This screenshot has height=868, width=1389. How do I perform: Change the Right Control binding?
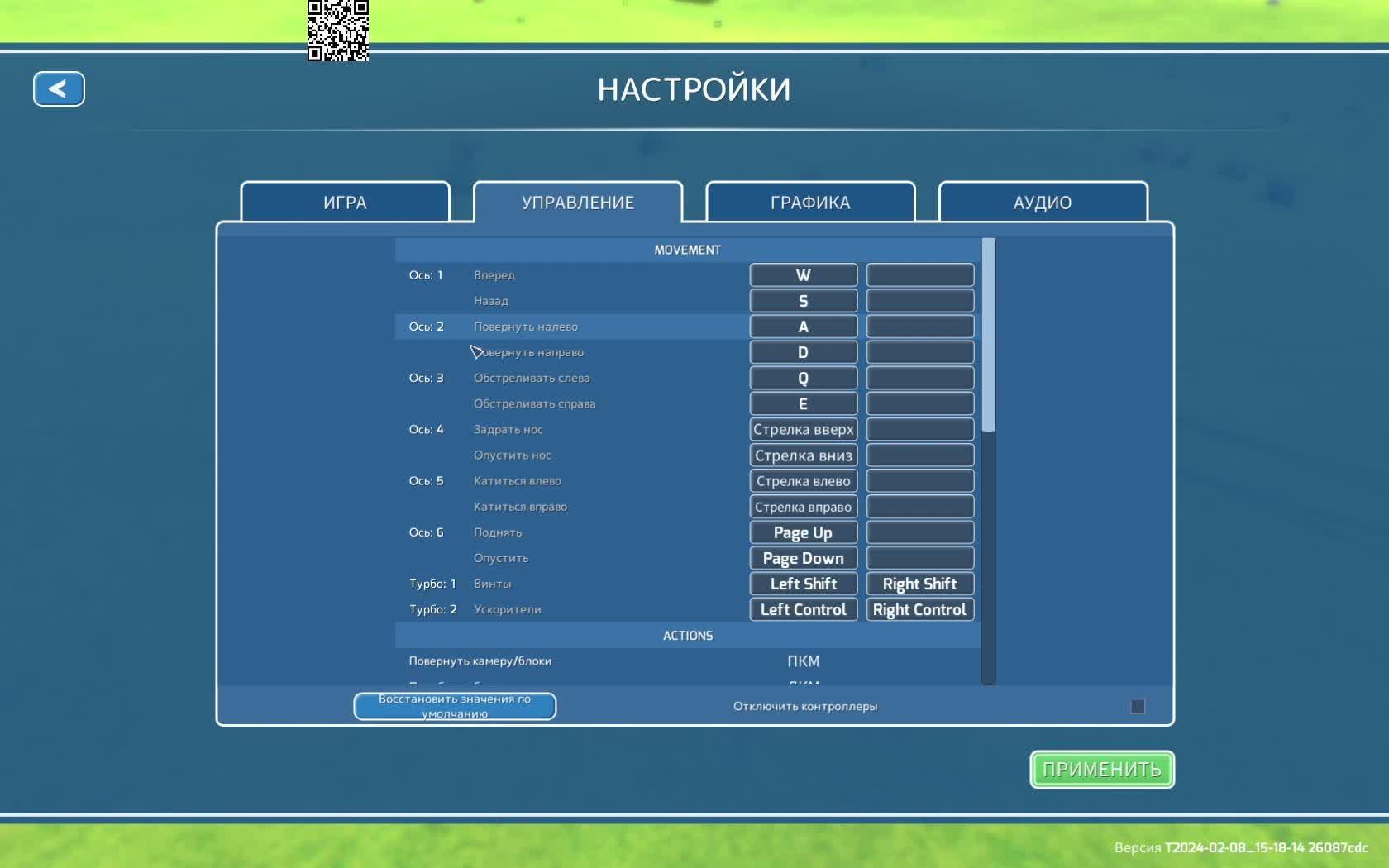pos(920,609)
